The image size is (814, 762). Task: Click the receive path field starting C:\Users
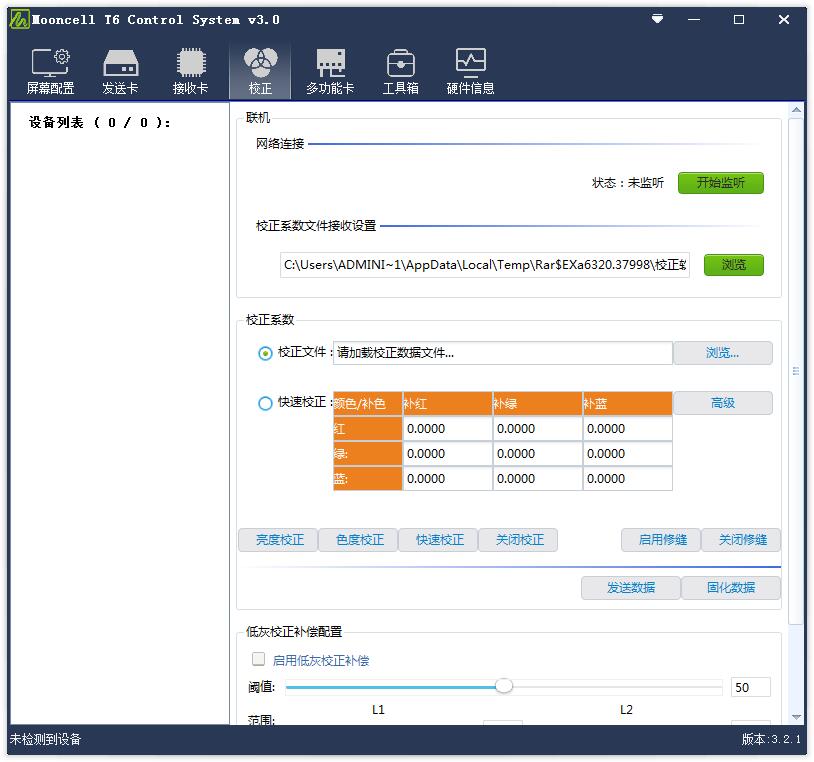click(x=485, y=265)
